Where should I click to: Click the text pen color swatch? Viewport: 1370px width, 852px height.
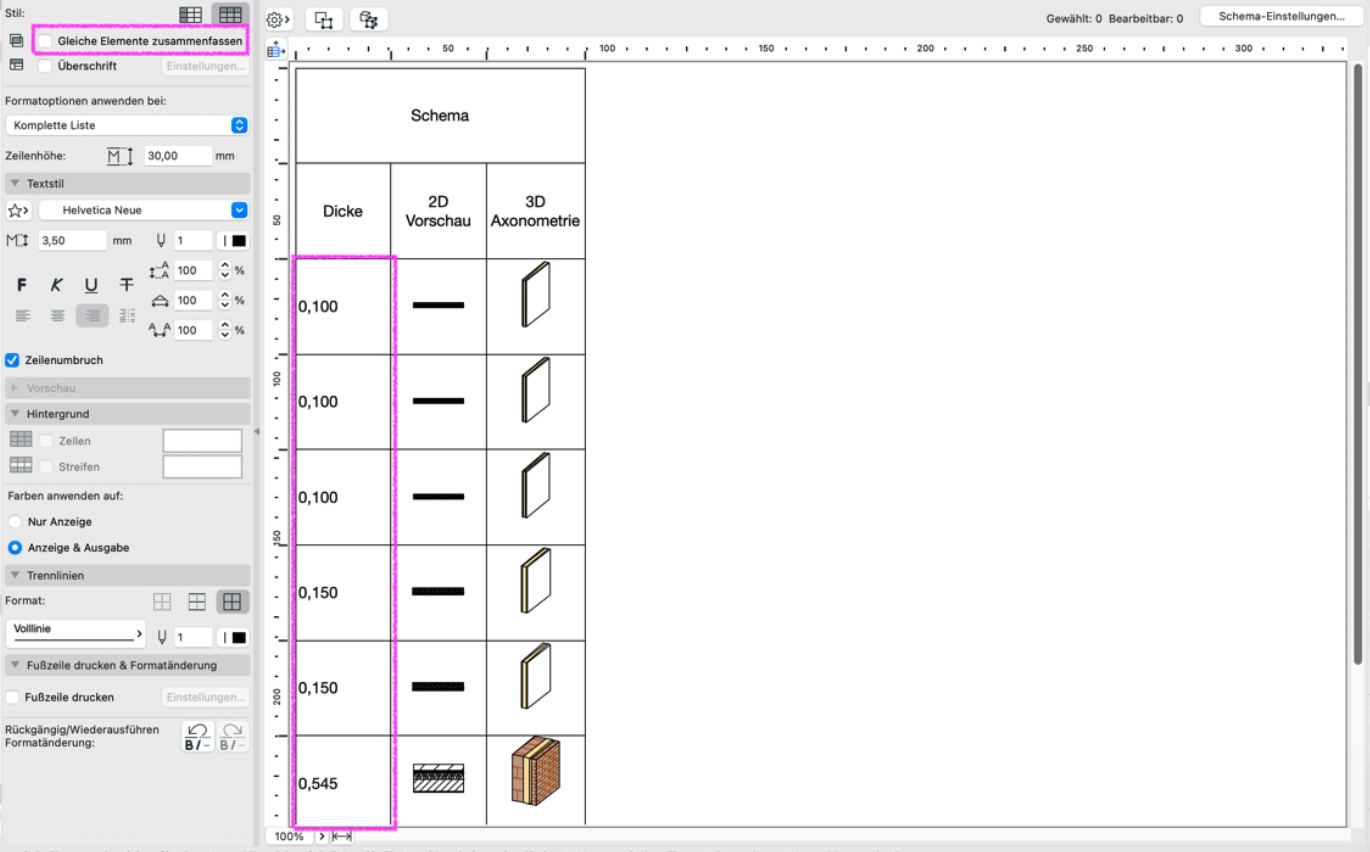click(234, 240)
